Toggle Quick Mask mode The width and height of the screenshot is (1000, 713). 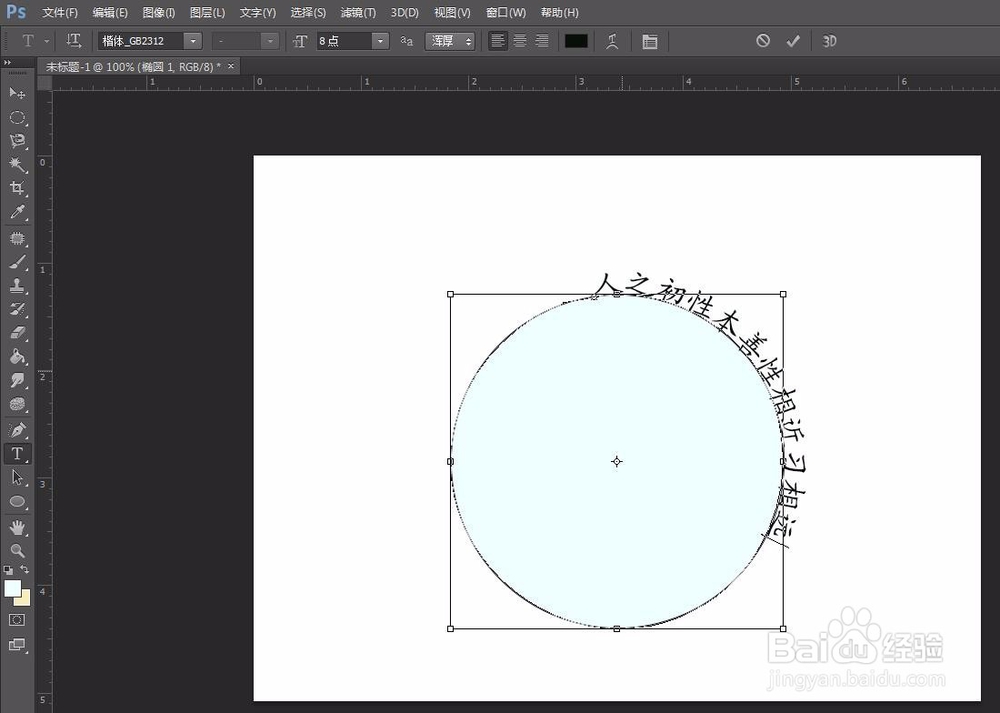click(17, 620)
